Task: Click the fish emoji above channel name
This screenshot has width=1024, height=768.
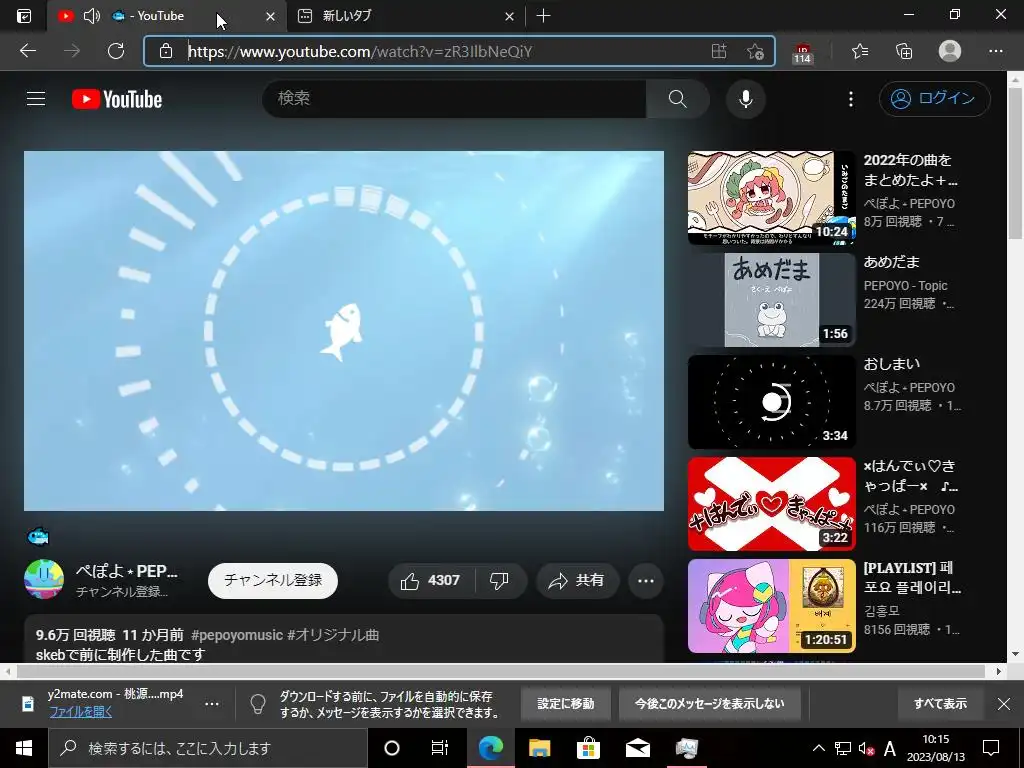Action: coord(38,537)
